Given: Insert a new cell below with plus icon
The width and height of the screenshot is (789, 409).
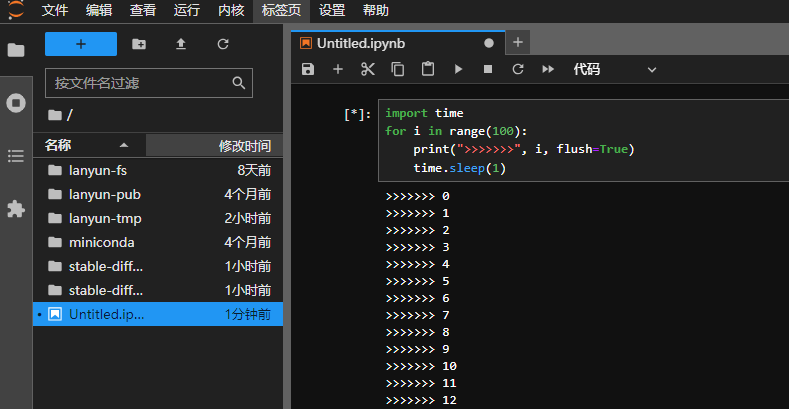Looking at the screenshot, I should point(338,69).
